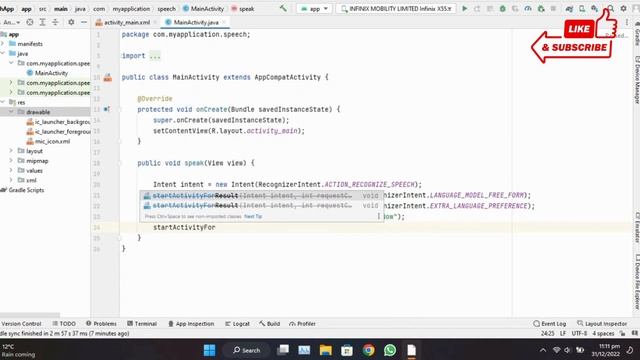Click Attach Debugger to Android Process icon

pyautogui.click(x=541, y=8)
